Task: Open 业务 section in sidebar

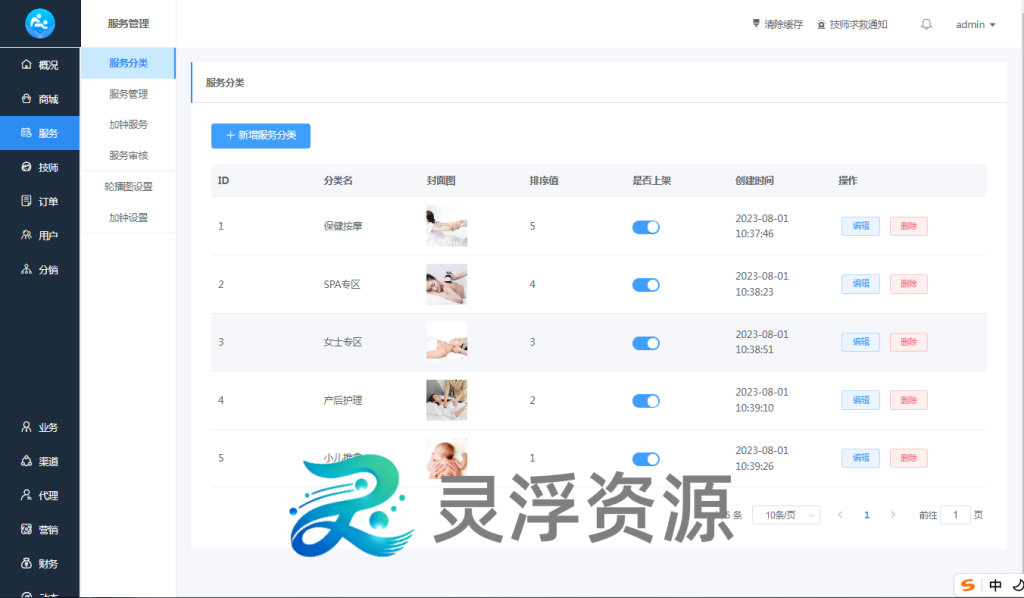Action: coord(40,427)
